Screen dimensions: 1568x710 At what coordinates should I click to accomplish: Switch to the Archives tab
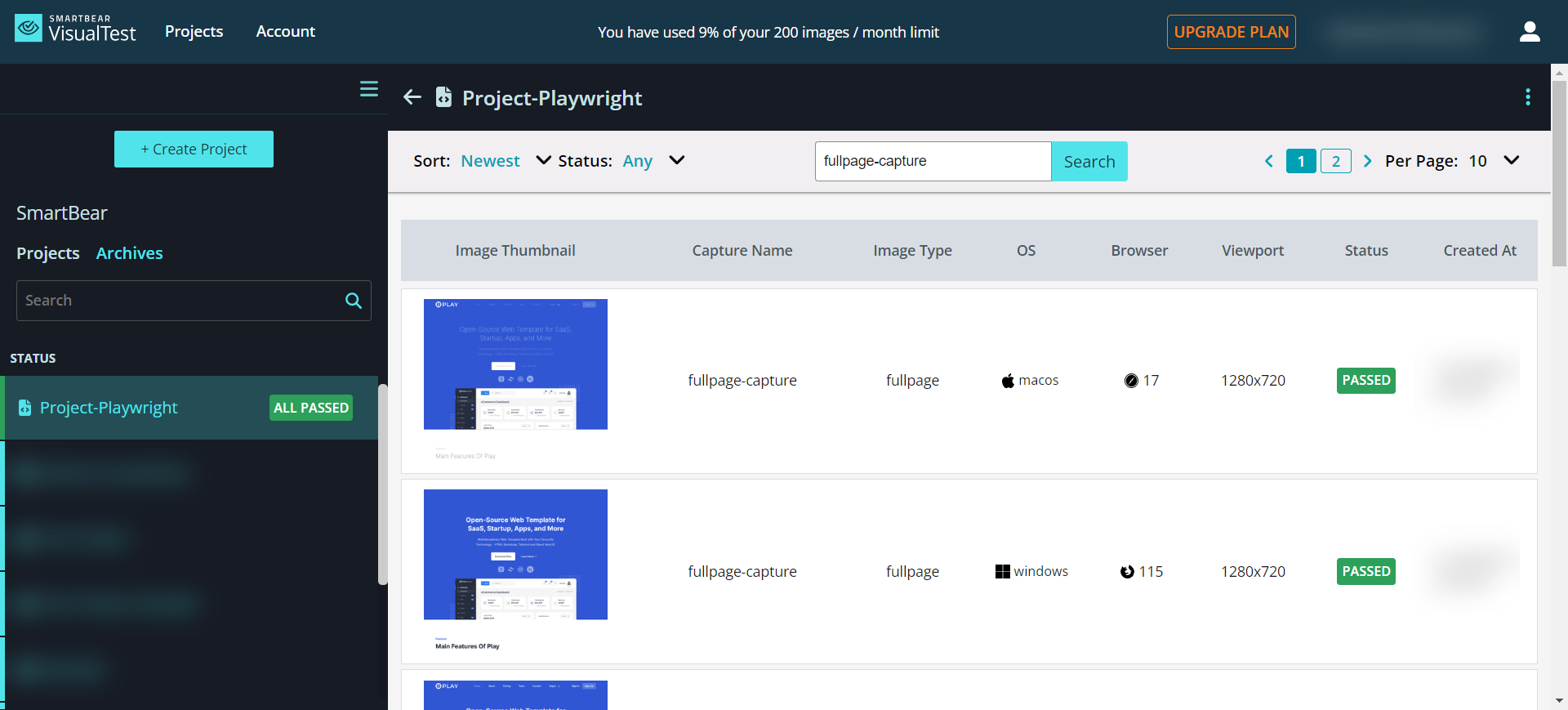(x=129, y=253)
